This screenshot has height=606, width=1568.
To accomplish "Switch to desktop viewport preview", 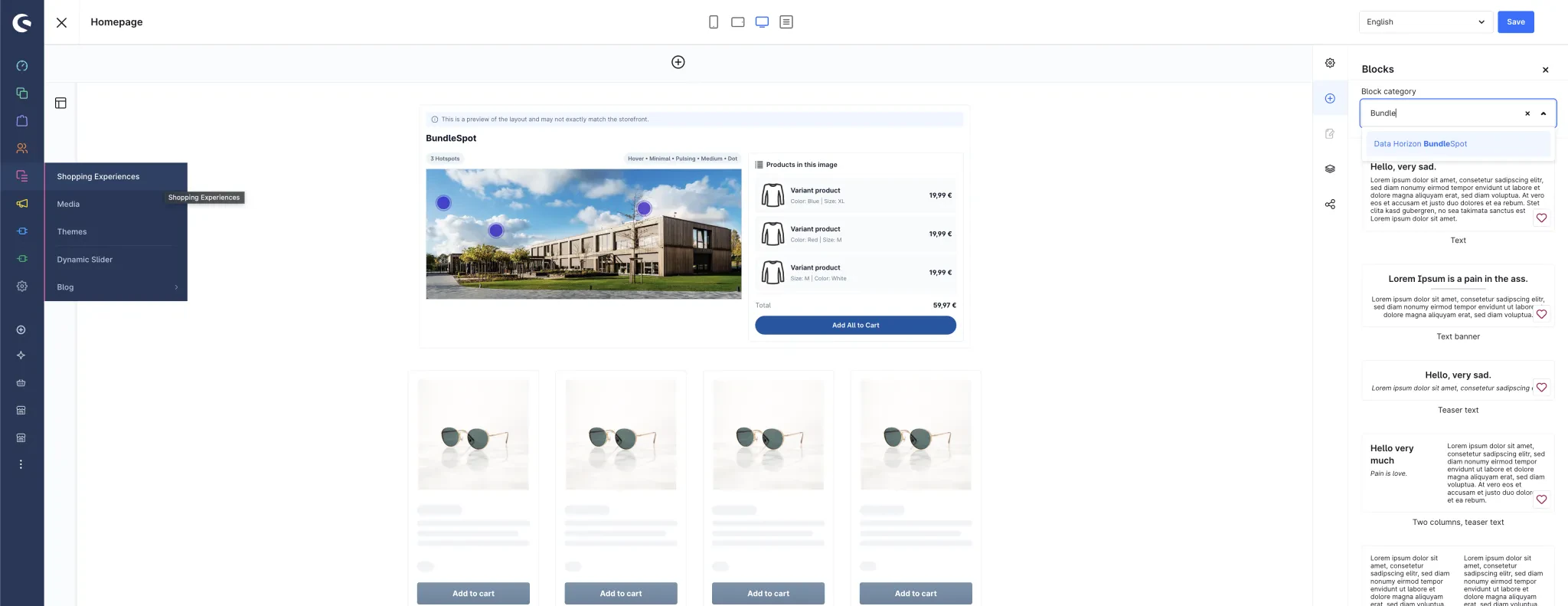I will click(x=762, y=22).
